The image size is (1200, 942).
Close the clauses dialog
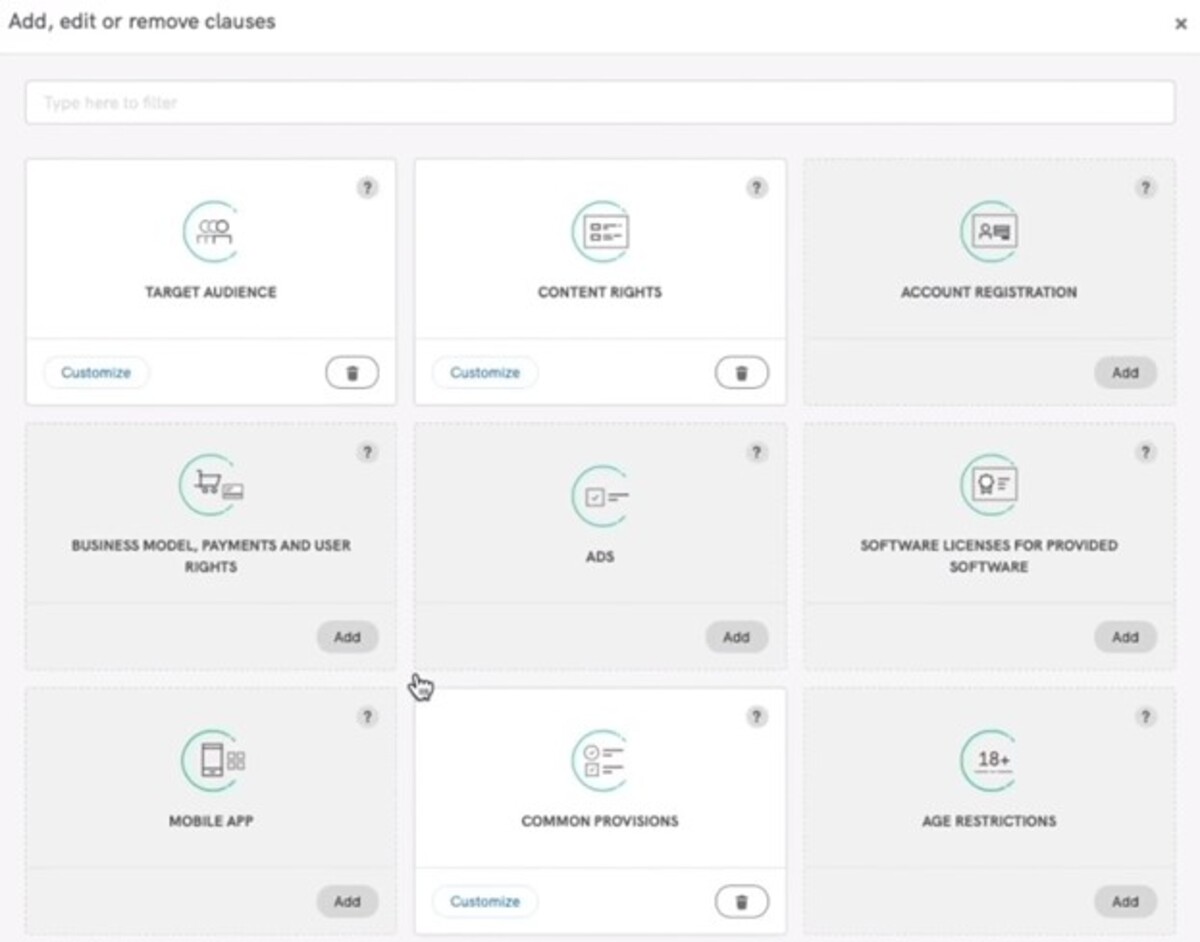click(1180, 24)
